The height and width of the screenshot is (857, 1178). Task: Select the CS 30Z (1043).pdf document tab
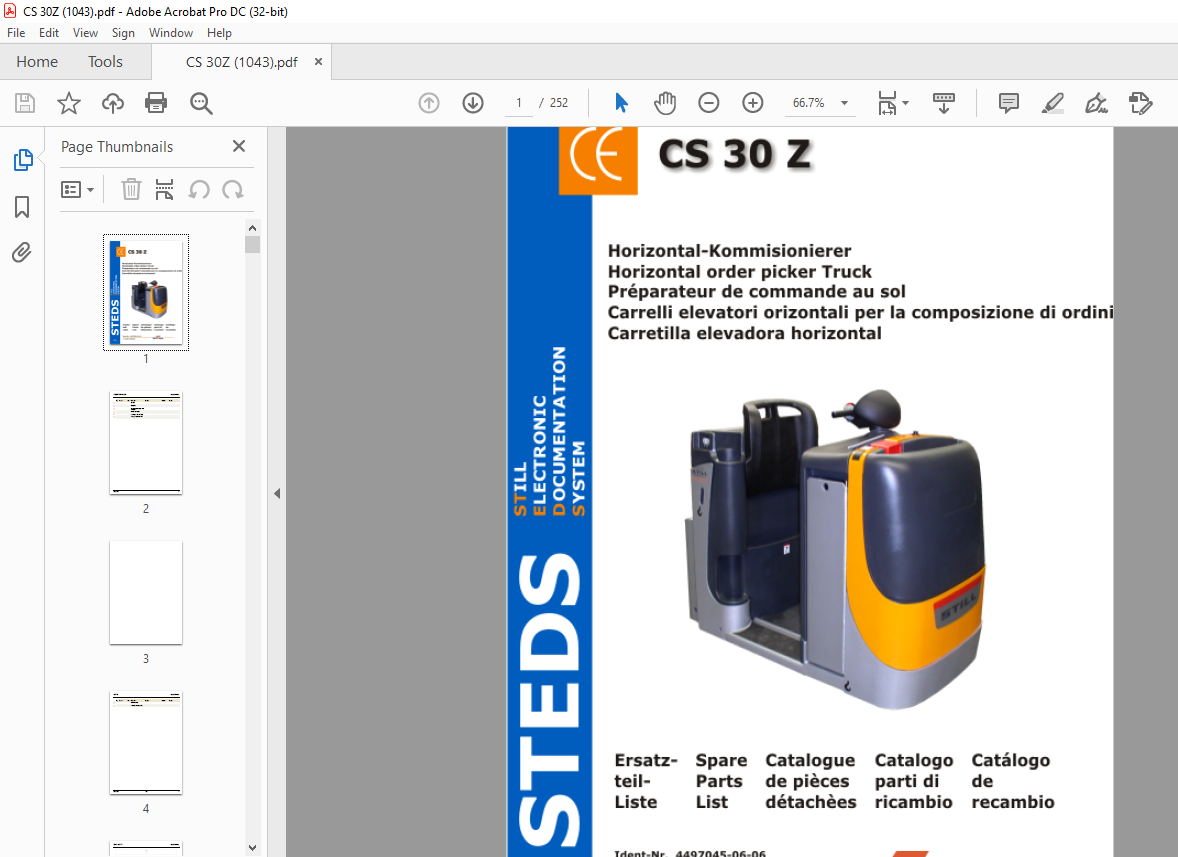(241, 62)
